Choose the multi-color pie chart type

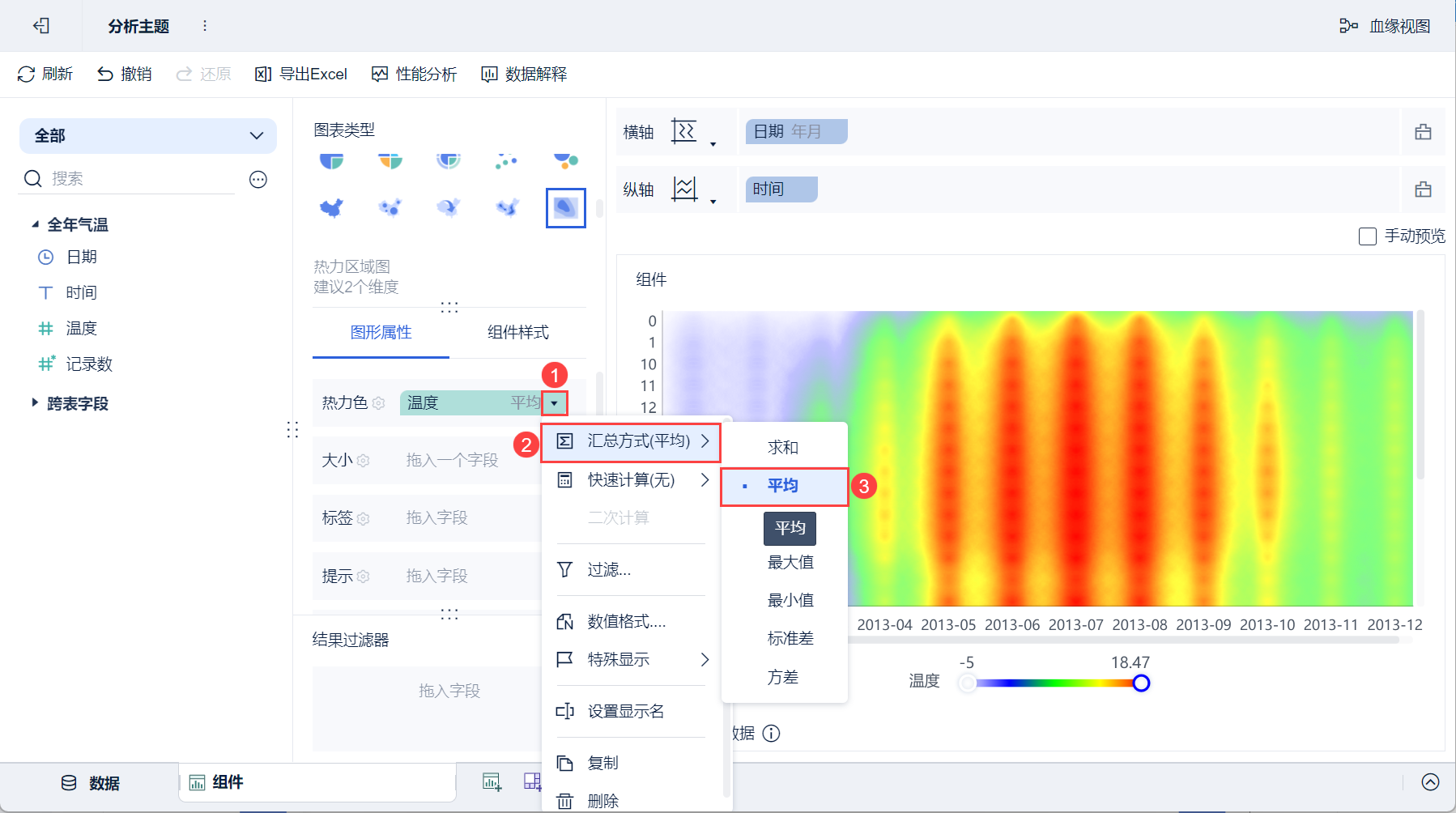(x=390, y=160)
